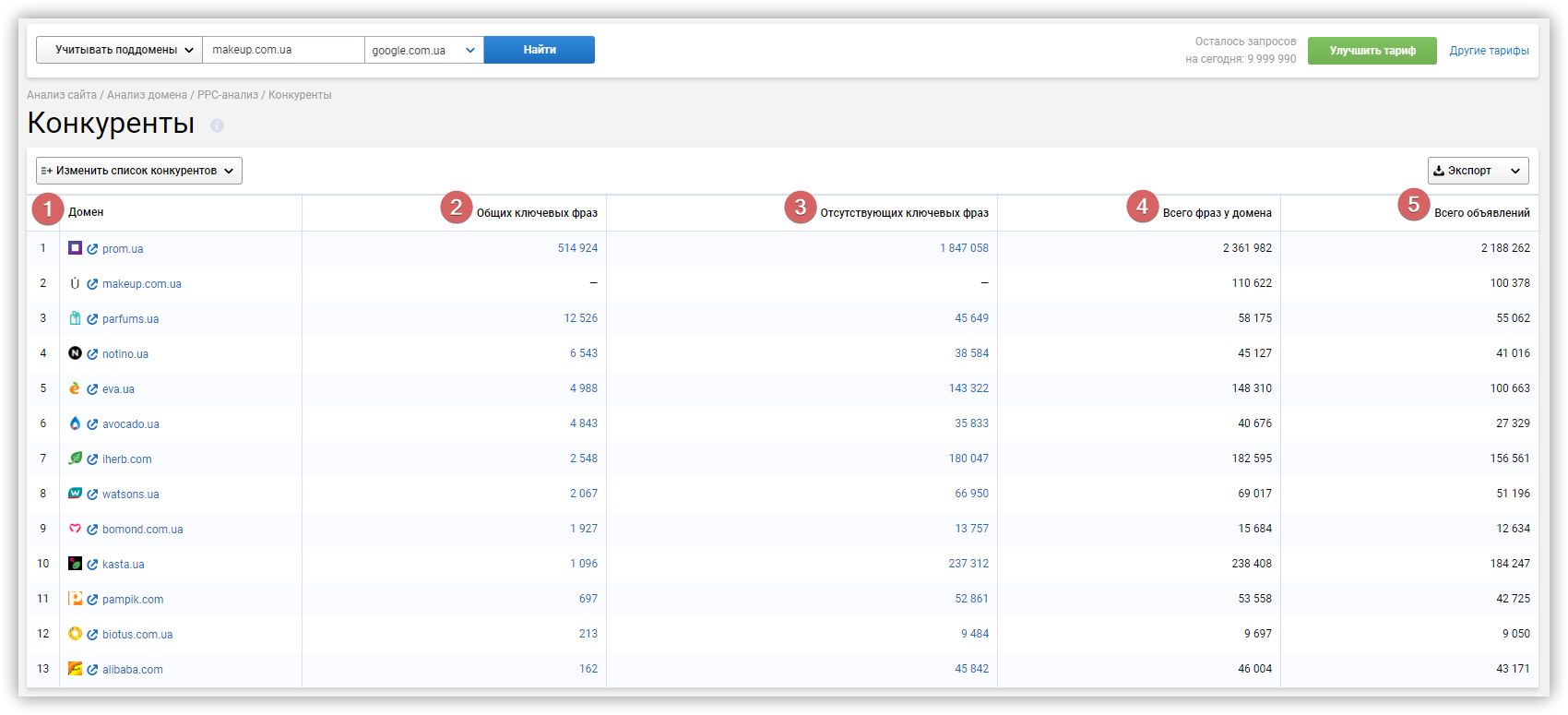This screenshot has height=715, width=1568.
Task: Open the prom.ua domain link
Action: click(x=123, y=249)
